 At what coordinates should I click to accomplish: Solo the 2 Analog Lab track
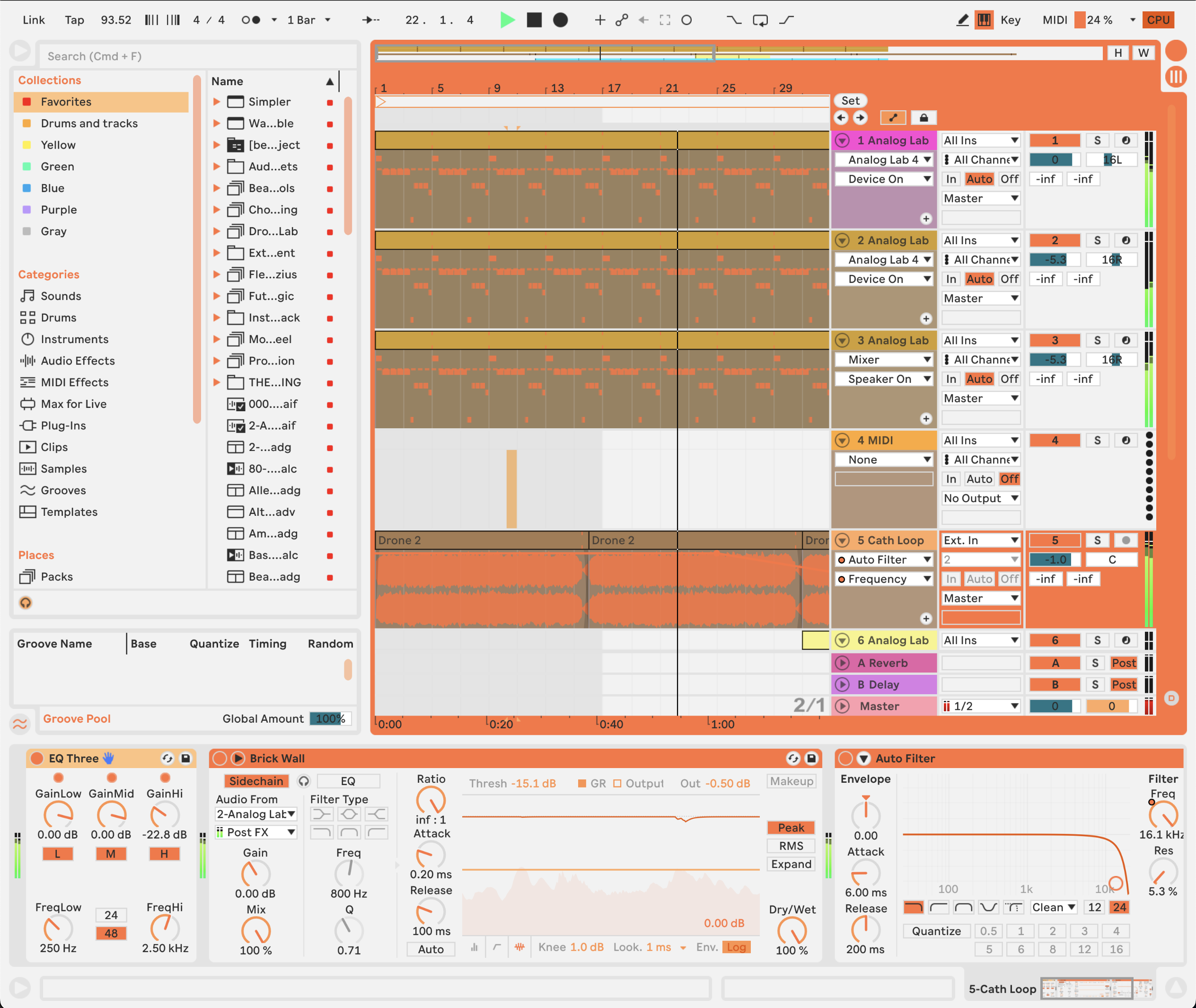(x=1097, y=240)
